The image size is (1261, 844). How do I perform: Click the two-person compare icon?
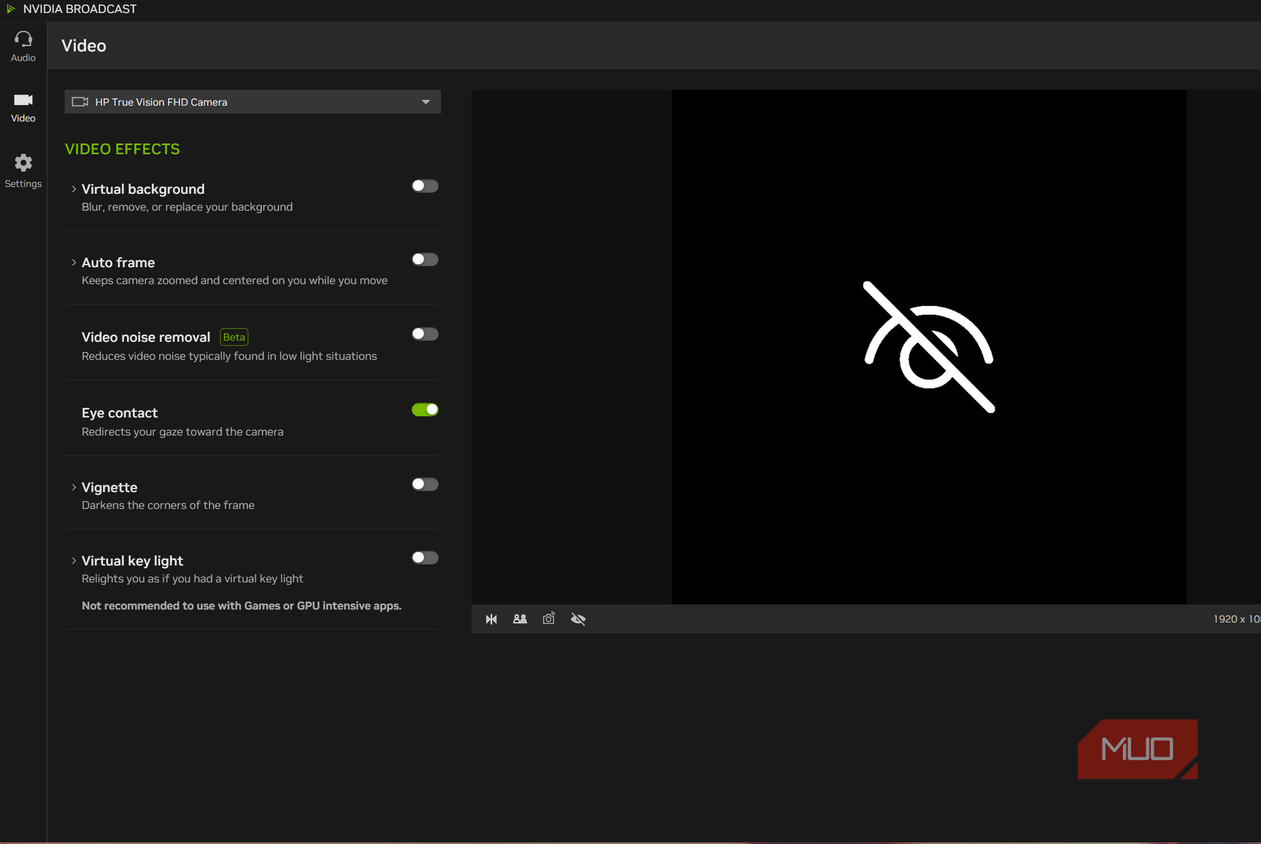click(520, 619)
